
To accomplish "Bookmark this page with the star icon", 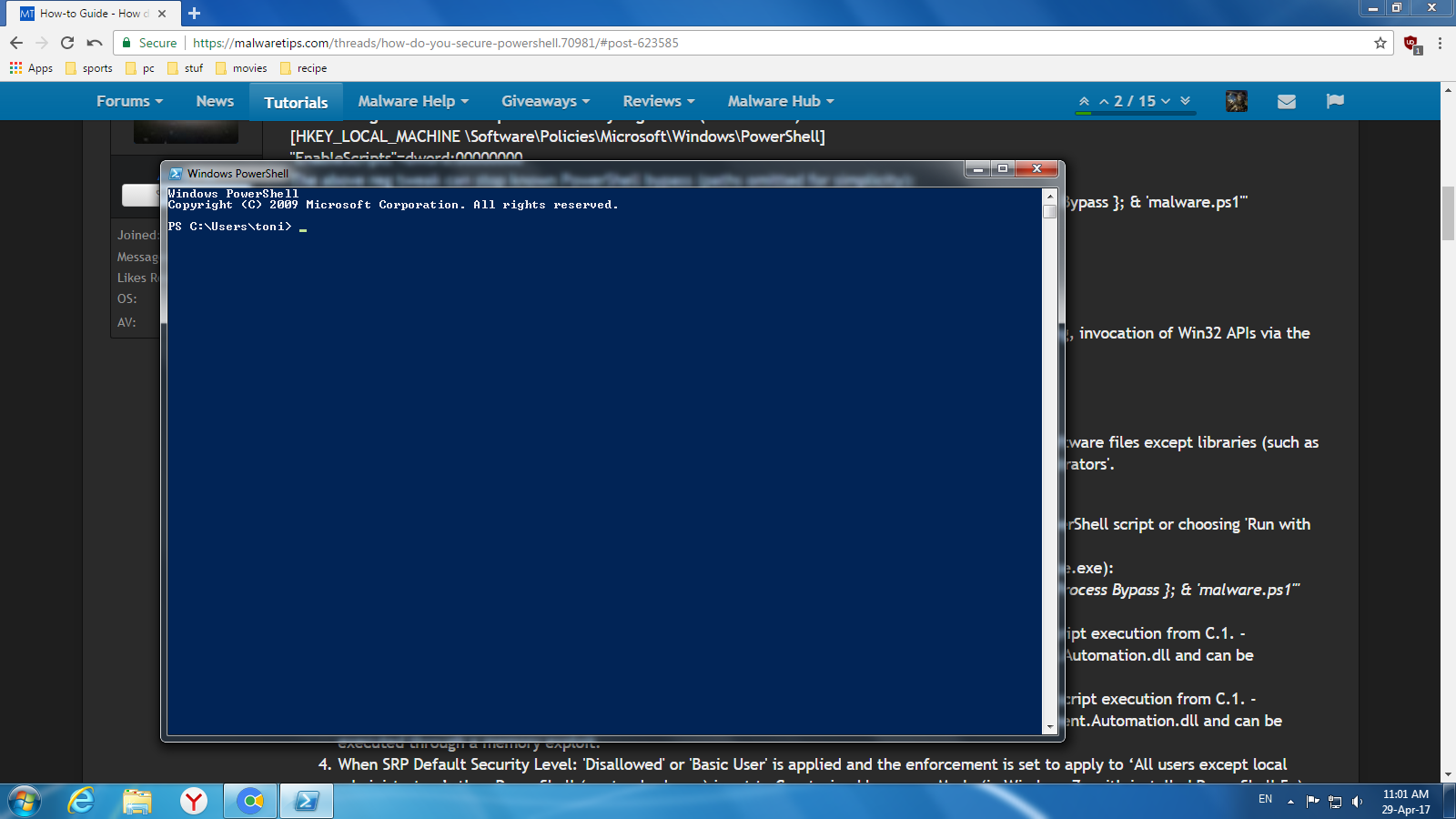I will [1380, 43].
